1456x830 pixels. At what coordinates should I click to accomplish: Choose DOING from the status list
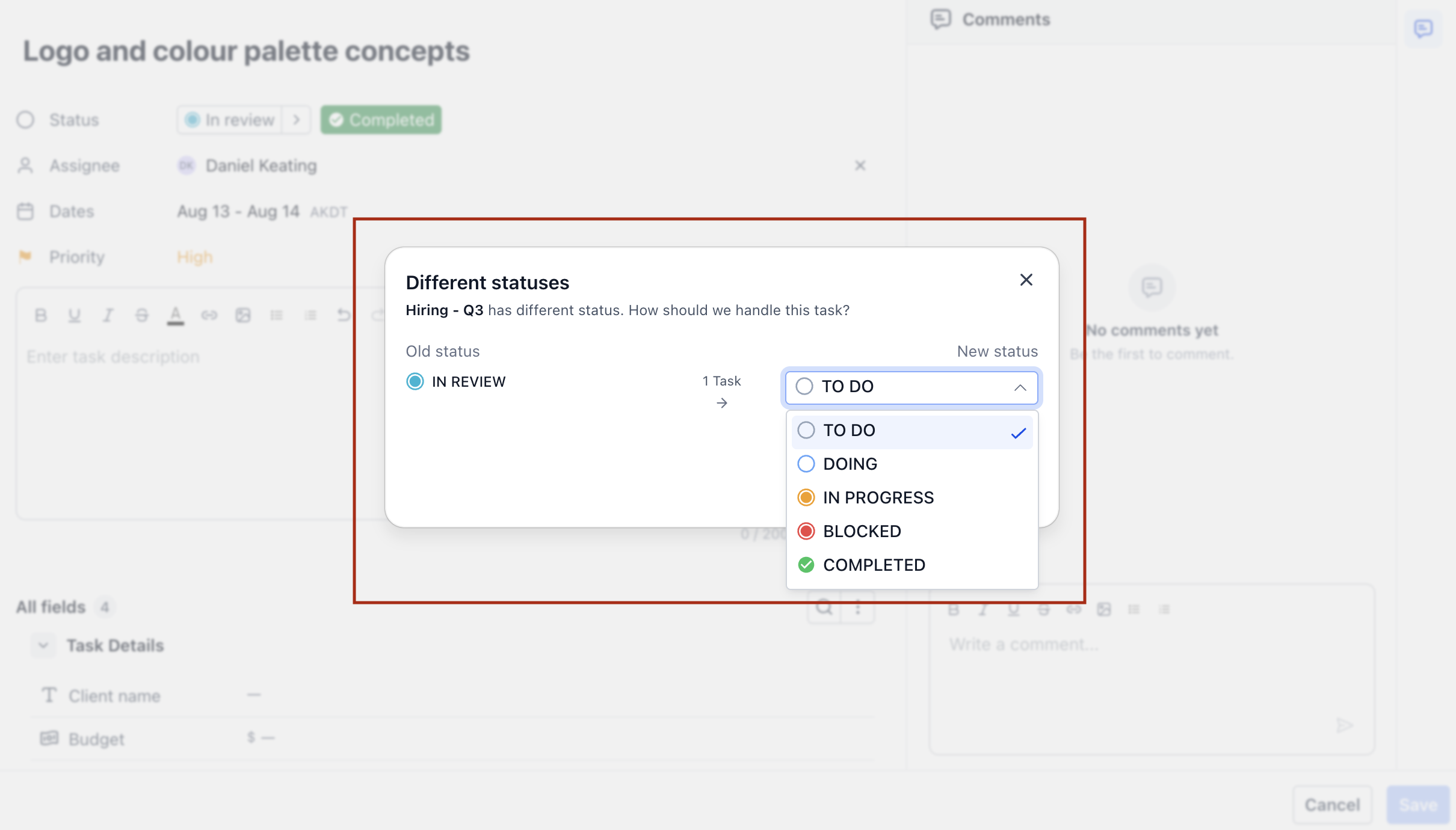coord(912,464)
